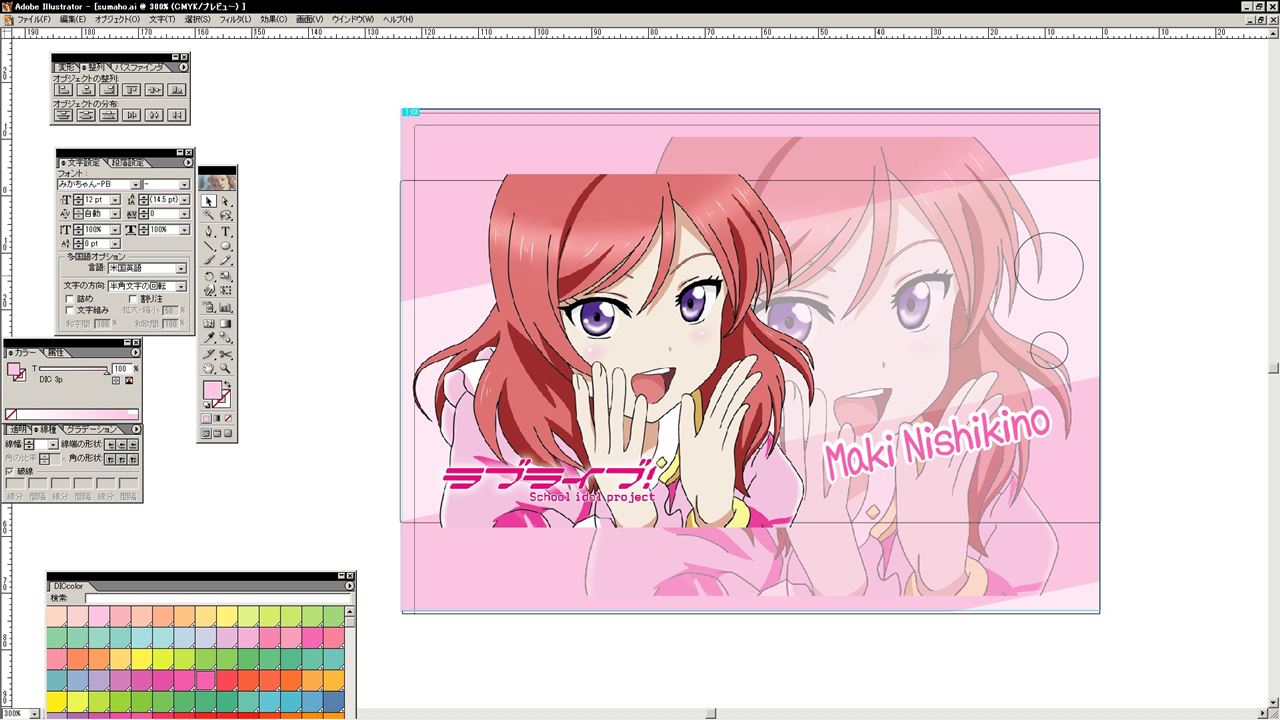Click the first distribute-objects icon
Image resolution: width=1280 pixels, height=720 pixels.
point(64,115)
